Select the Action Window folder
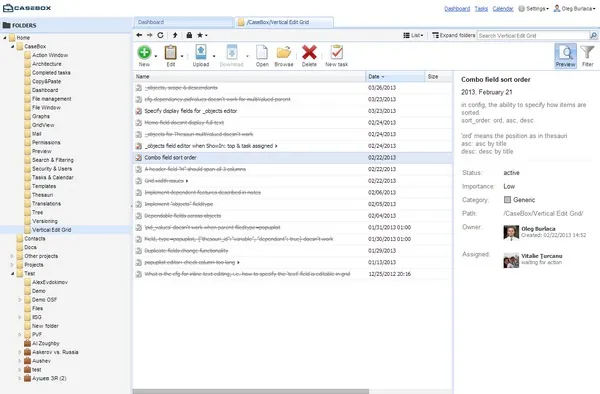600x394 pixels. pos(50,55)
